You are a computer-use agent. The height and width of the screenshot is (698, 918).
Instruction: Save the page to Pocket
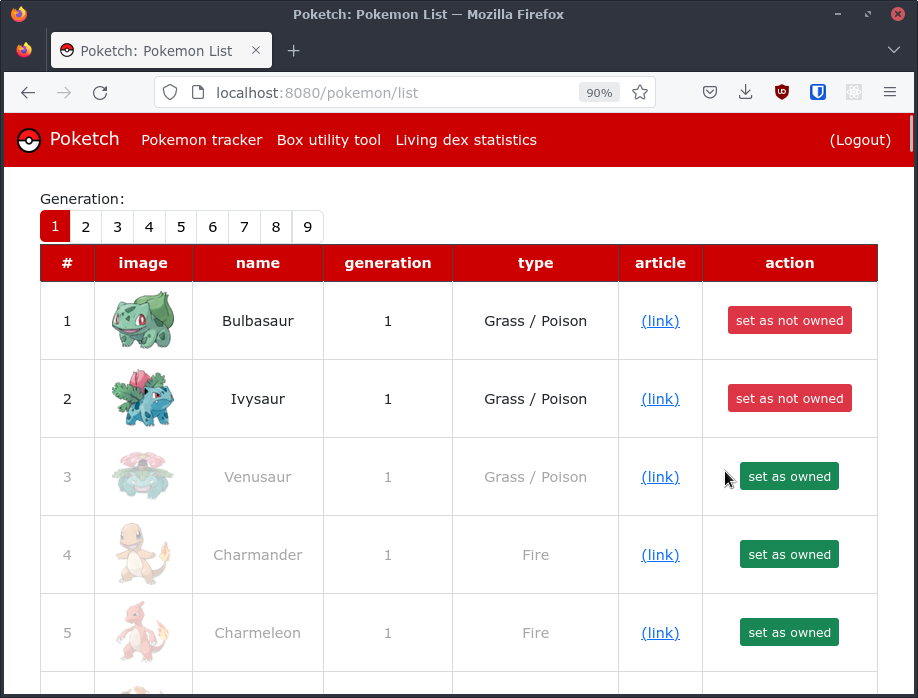709,92
